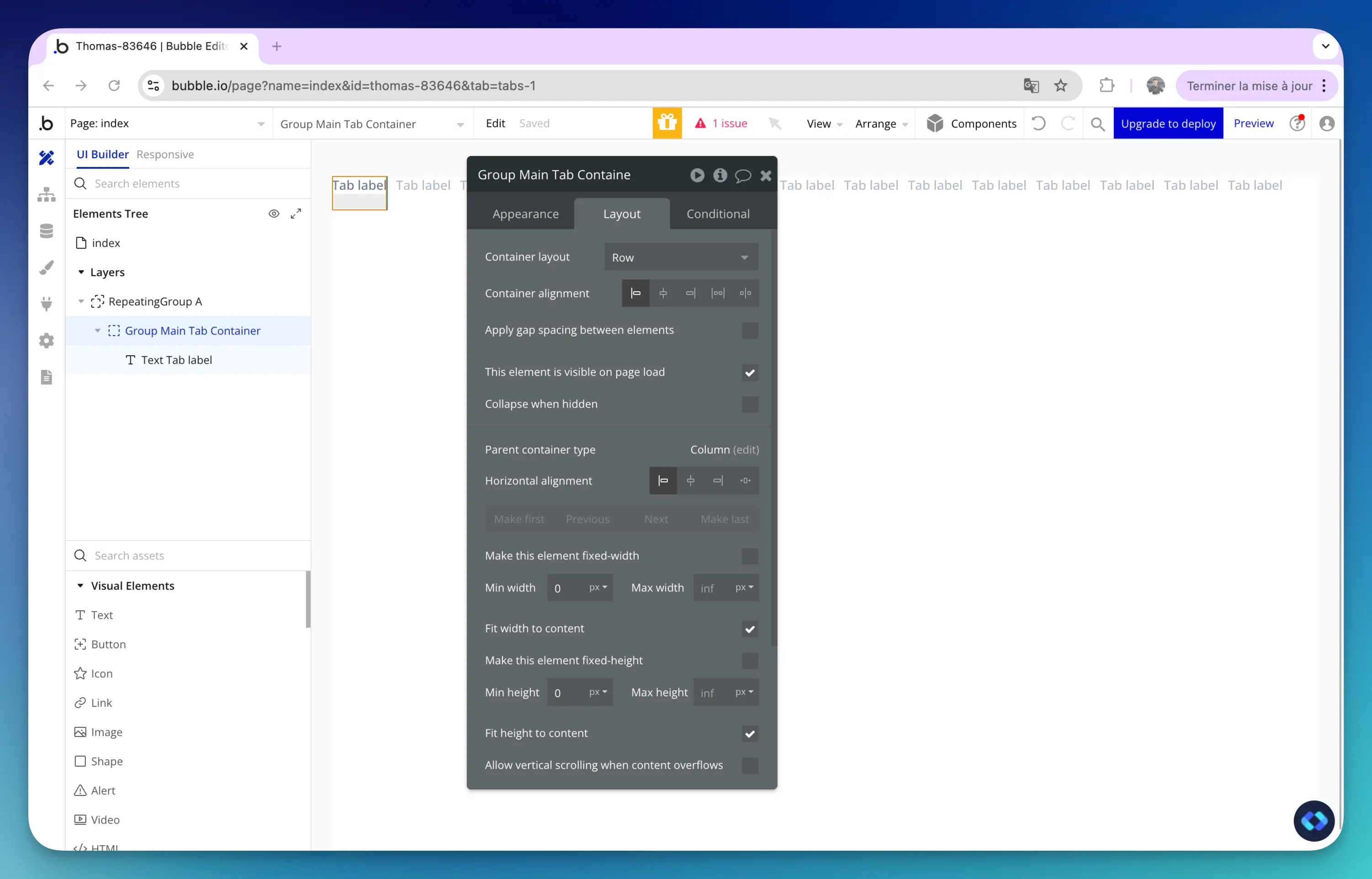The height and width of the screenshot is (879, 1372).
Task: Open the Plugins plug icon in sidebar
Action: click(46, 304)
